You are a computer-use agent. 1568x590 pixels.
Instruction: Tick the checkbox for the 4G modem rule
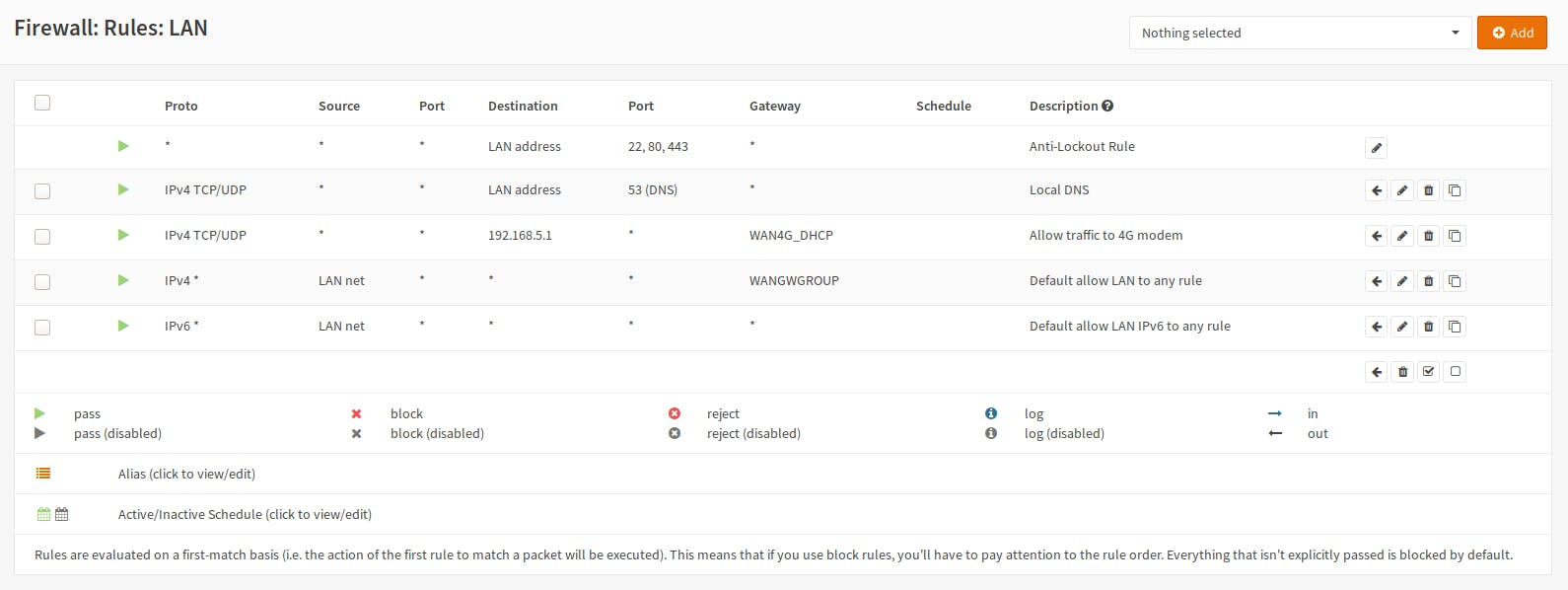[42, 237]
